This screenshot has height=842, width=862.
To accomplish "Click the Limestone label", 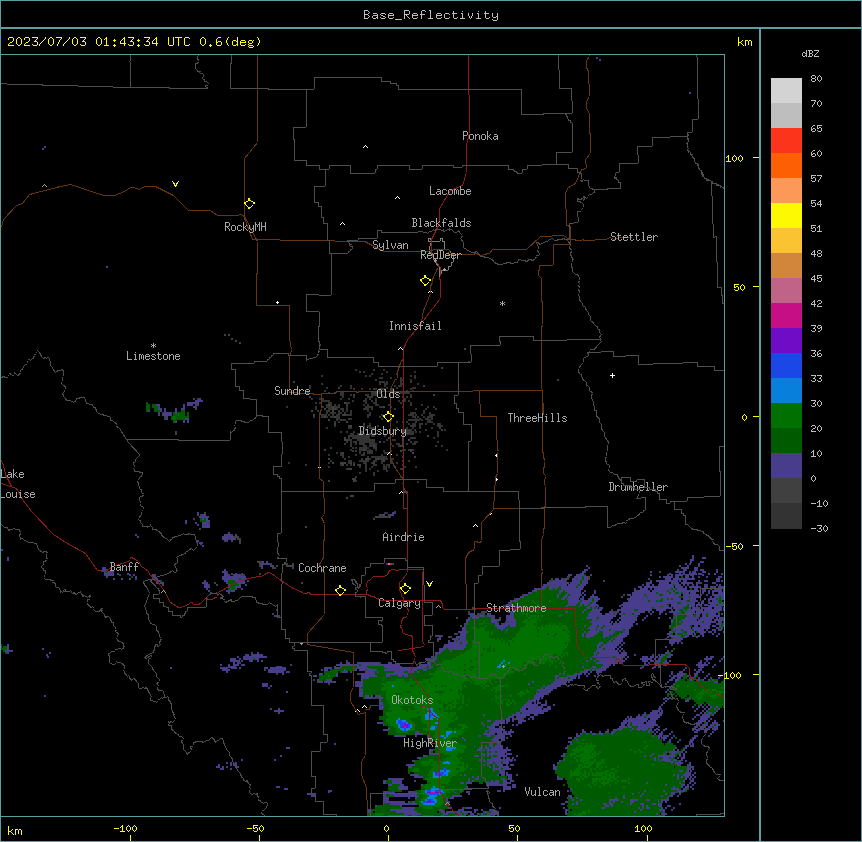I will [x=153, y=356].
